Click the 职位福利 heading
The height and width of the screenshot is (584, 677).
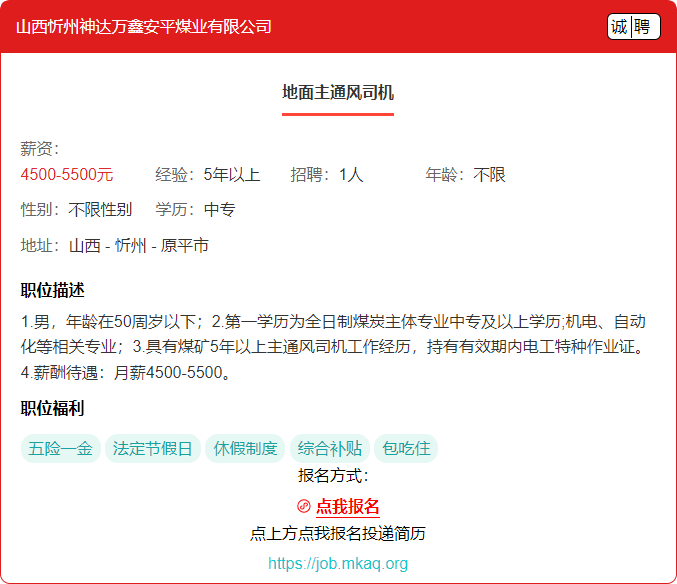click(53, 408)
